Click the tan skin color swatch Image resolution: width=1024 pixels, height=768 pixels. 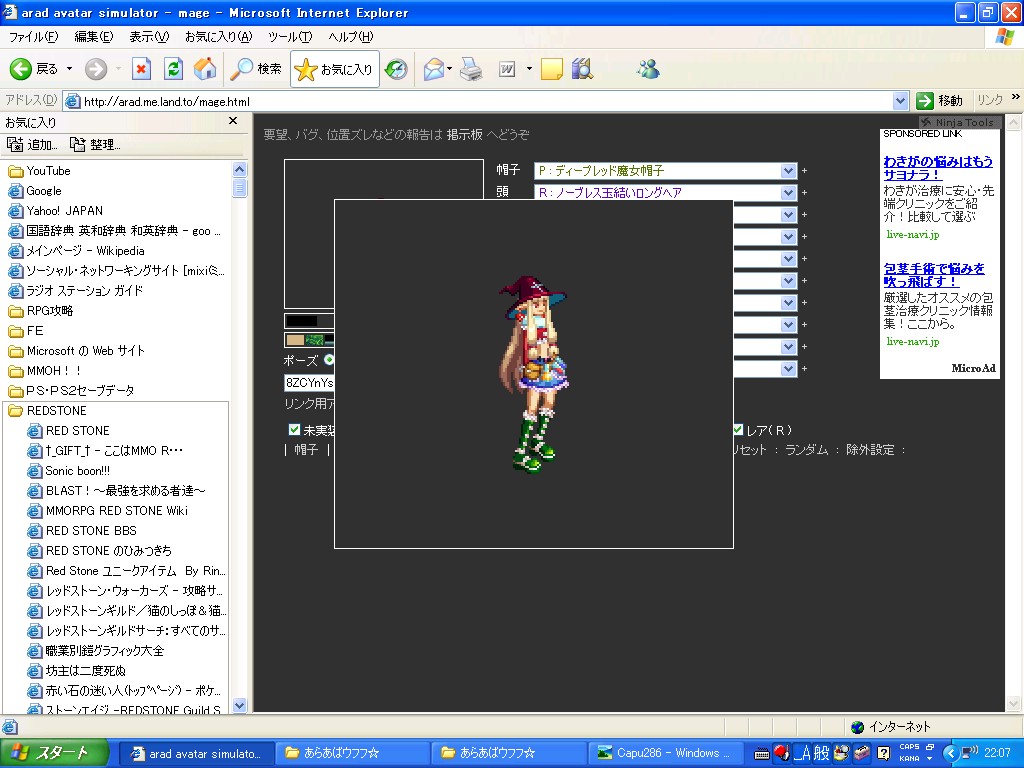295,340
